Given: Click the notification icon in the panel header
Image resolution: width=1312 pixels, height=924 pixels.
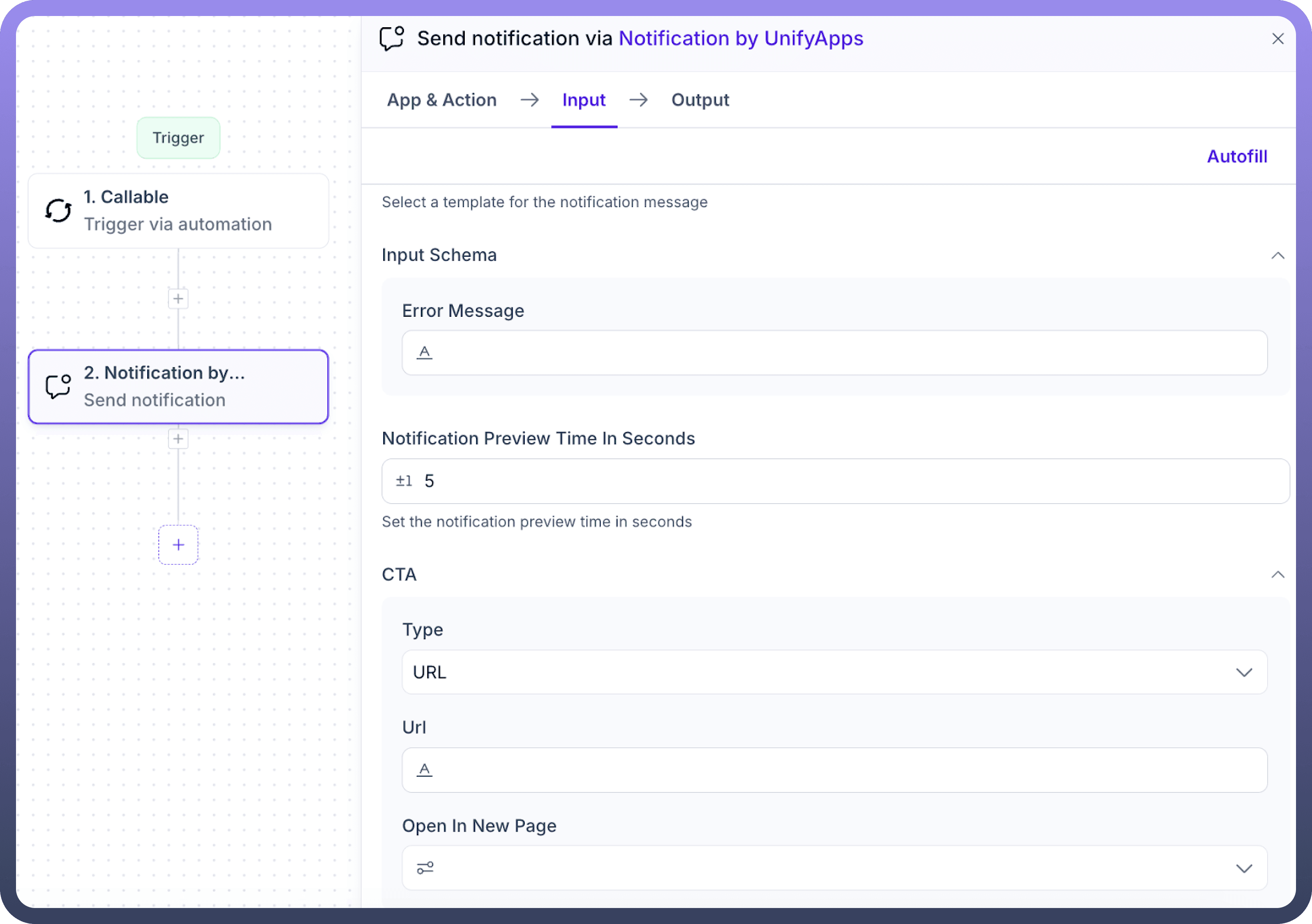Looking at the screenshot, I should 392,39.
